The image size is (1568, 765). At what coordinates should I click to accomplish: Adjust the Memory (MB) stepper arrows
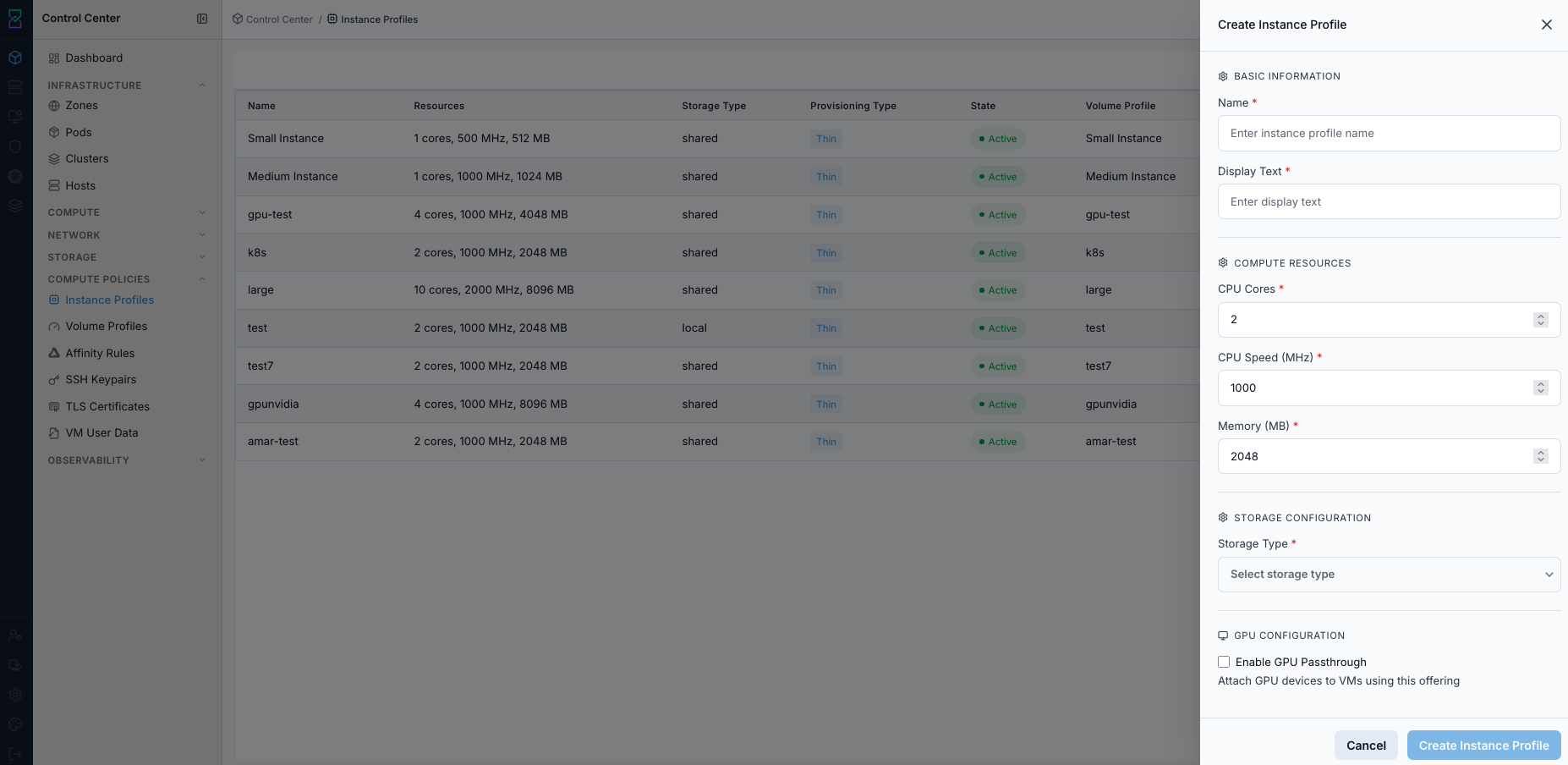(1540, 456)
